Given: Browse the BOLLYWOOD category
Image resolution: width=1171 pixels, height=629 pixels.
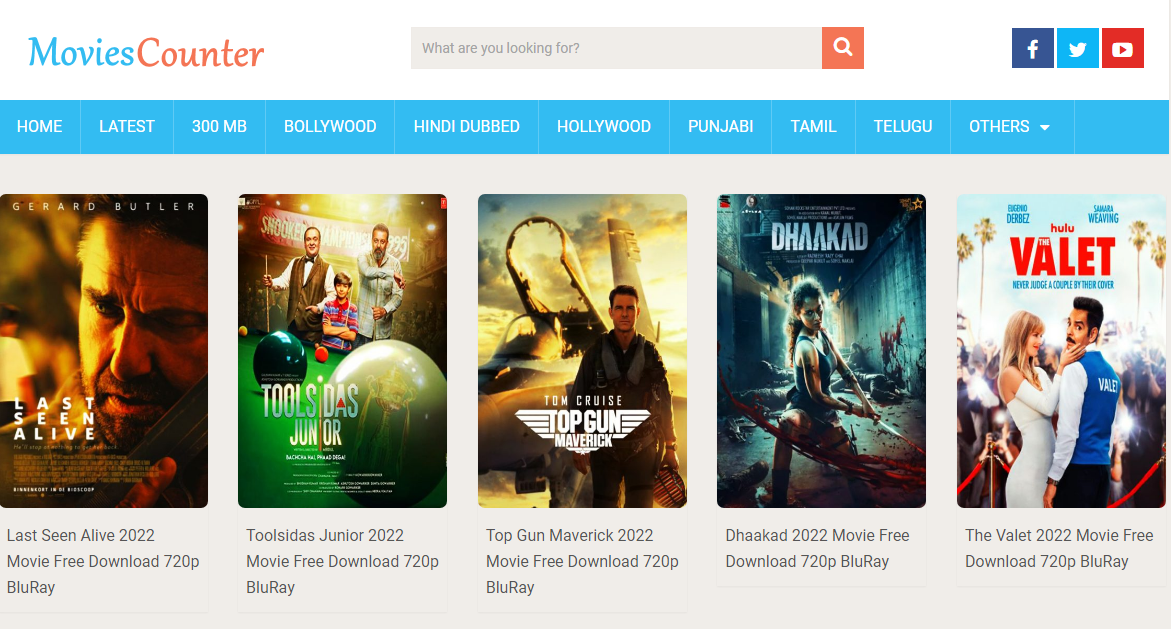Looking at the screenshot, I should [x=330, y=127].
